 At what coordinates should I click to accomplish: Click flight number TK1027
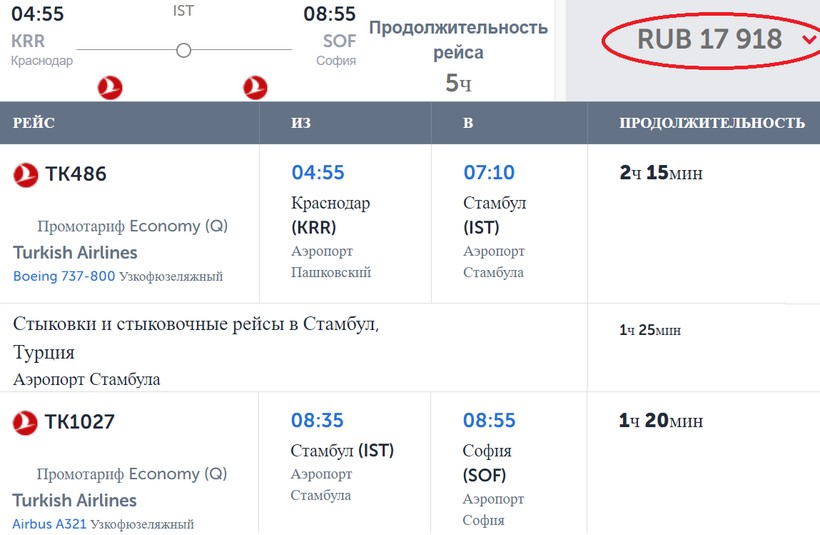point(80,422)
